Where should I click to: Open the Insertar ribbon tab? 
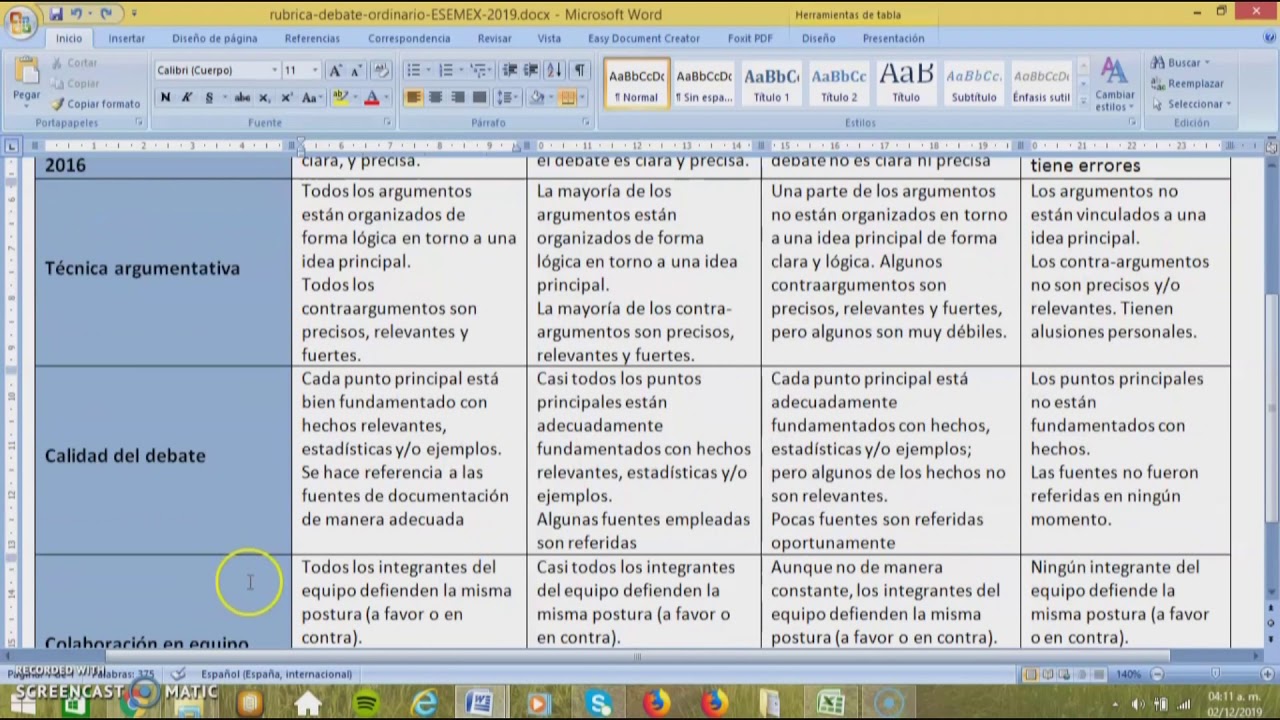point(127,38)
